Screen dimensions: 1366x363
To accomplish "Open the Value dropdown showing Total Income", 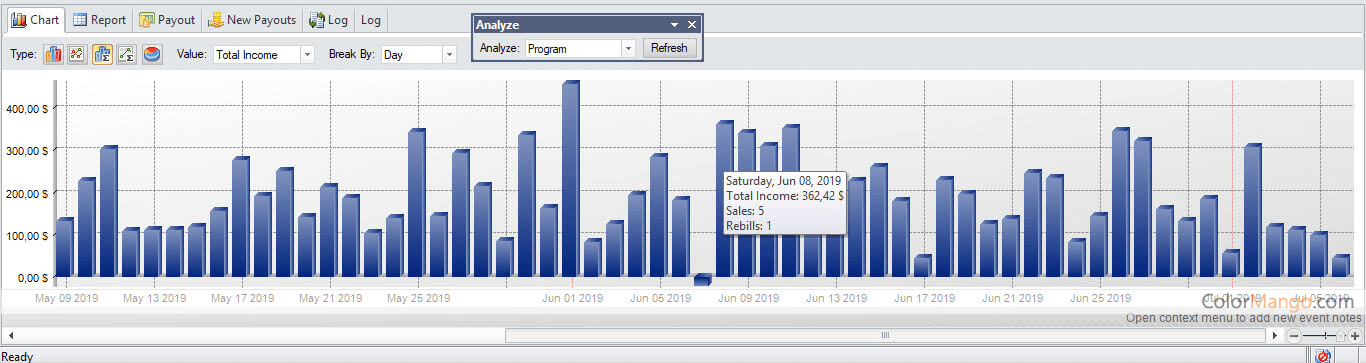I will [x=264, y=55].
